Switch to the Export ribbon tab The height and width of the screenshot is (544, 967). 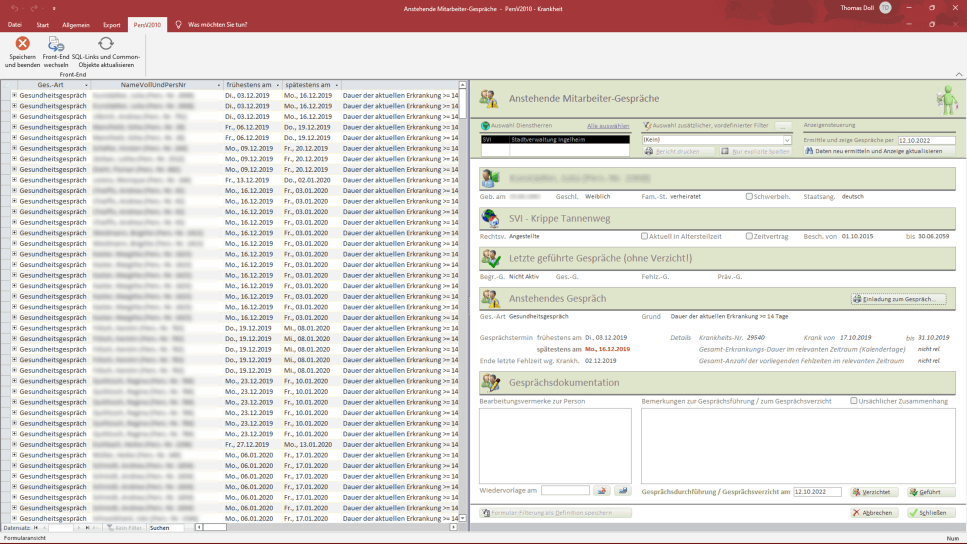[111, 24]
